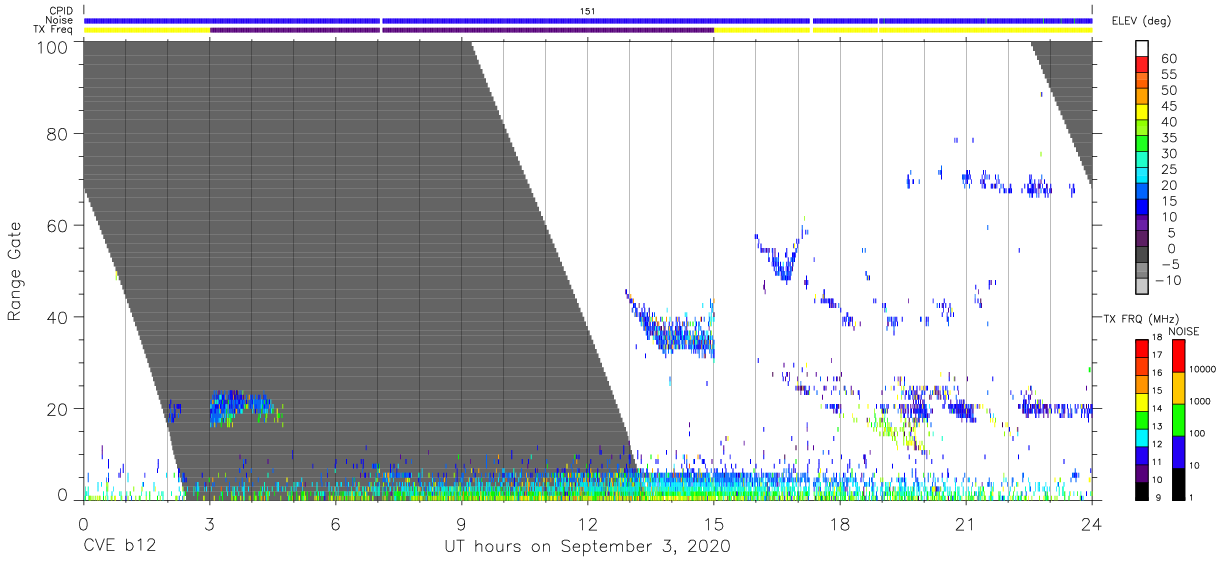This screenshot has width=1228, height=567.
Task: Click the green segment of noise color bar
Action: [x=1178, y=418]
